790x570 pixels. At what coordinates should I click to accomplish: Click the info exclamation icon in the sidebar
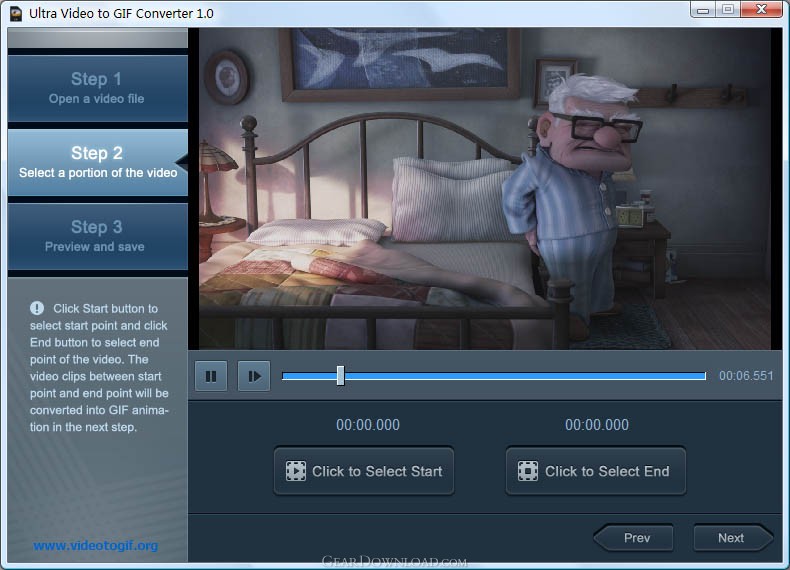pos(37,308)
